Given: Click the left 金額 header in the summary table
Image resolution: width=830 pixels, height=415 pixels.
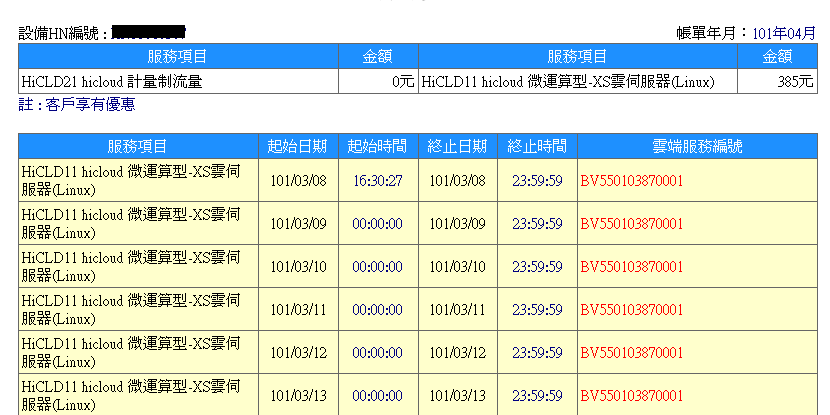Looking at the screenshot, I should 378,56.
